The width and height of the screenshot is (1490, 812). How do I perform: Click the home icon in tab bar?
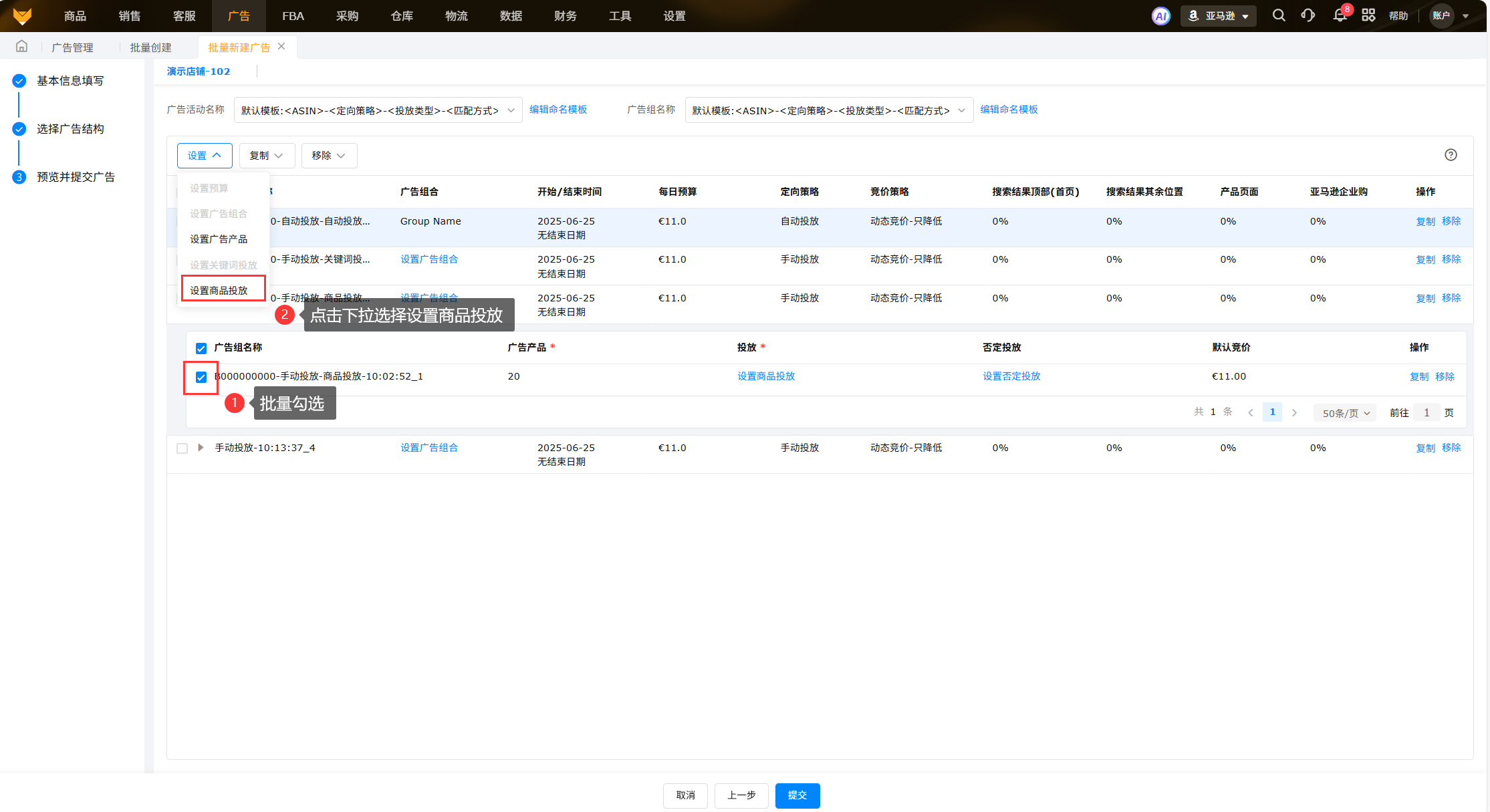pos(22,47)
